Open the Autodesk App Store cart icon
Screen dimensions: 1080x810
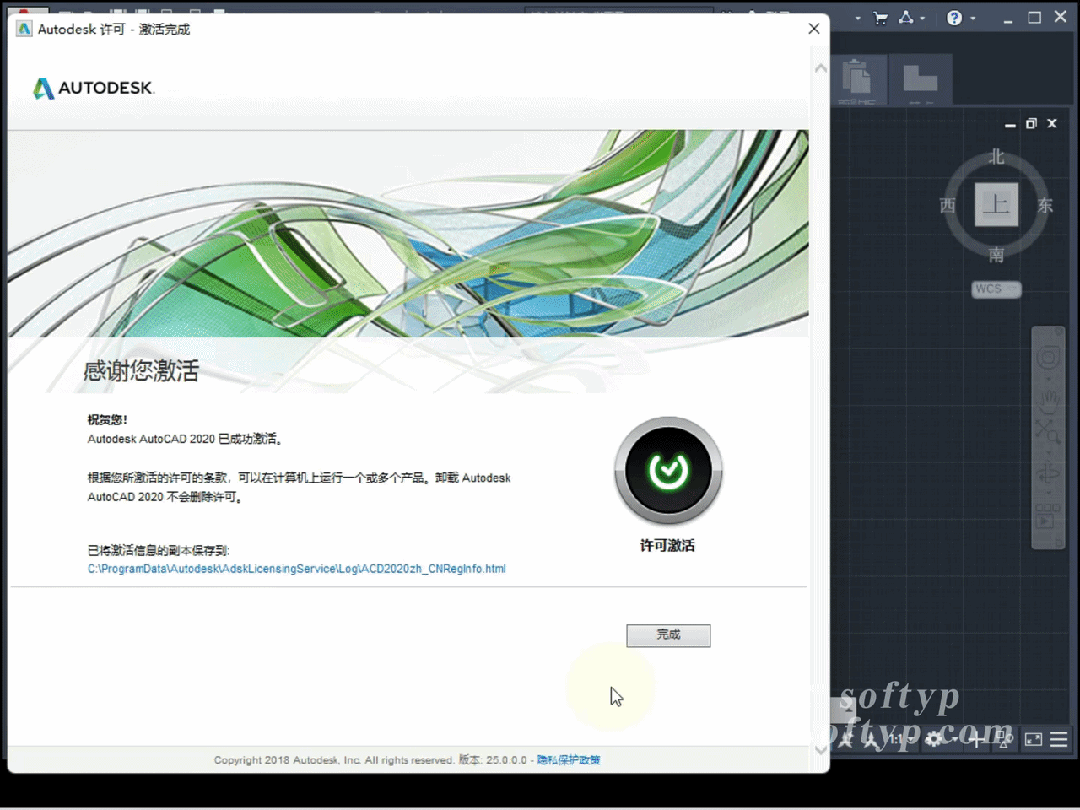tap(880, 19)
